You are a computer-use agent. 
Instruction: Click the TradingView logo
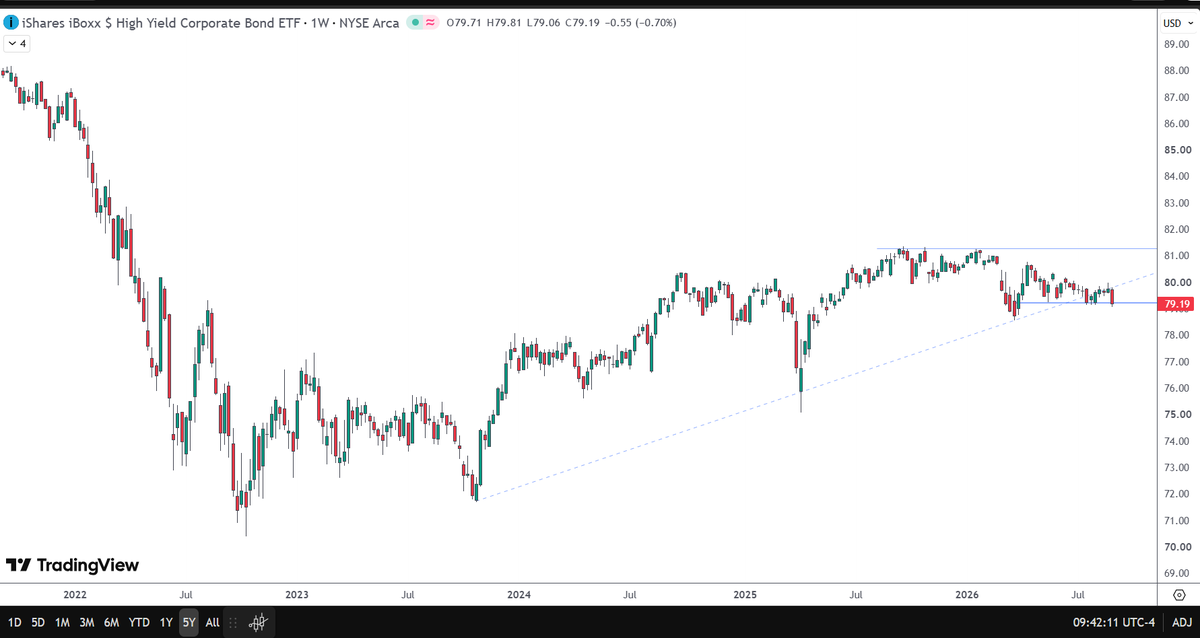pos(72,565)
